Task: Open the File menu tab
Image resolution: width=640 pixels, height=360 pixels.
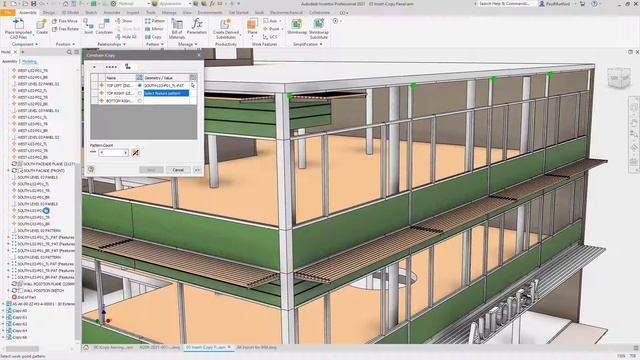Action: pyautogui.click(x=7, y=13)
